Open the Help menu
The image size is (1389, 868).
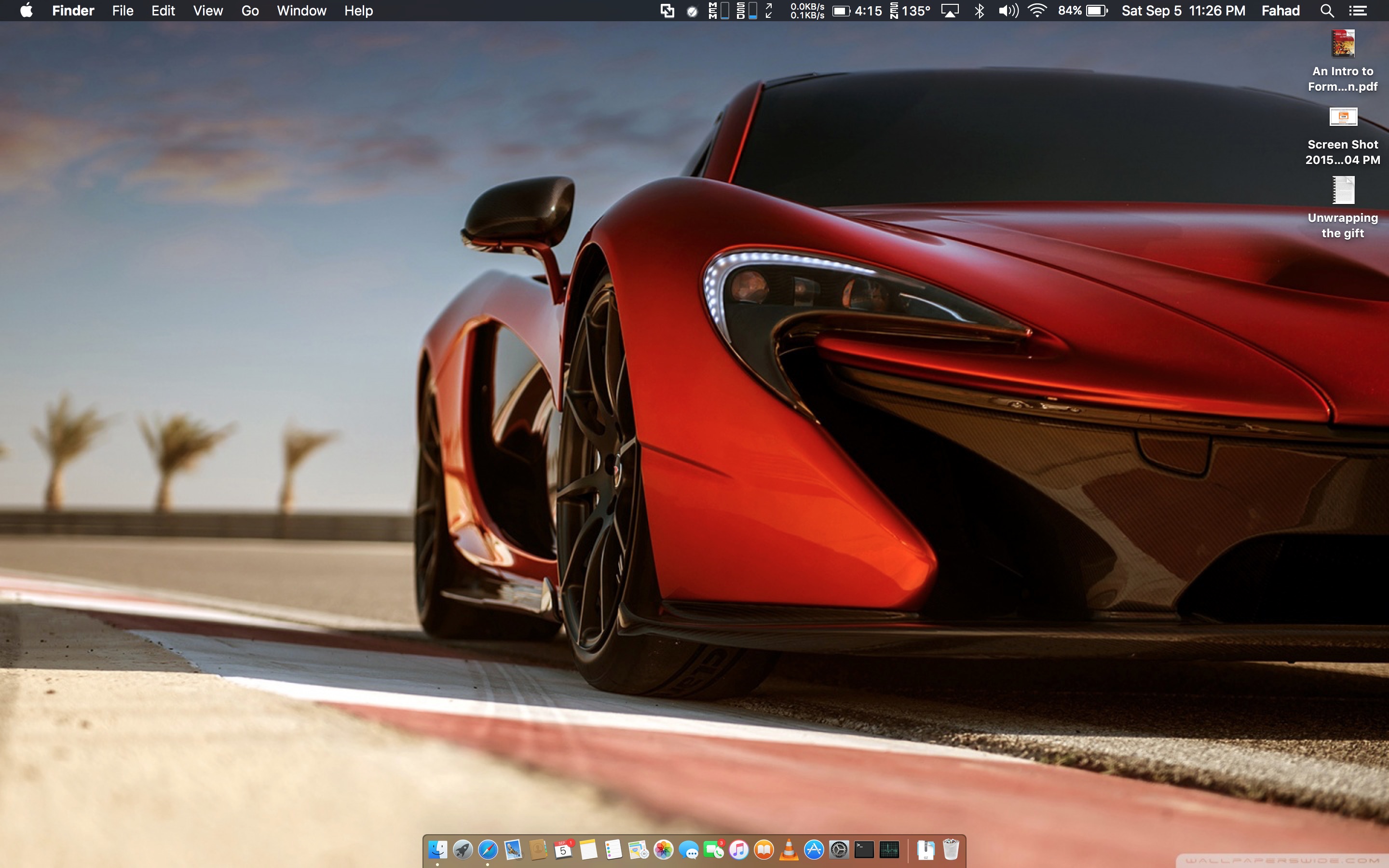tap(359, 10)
